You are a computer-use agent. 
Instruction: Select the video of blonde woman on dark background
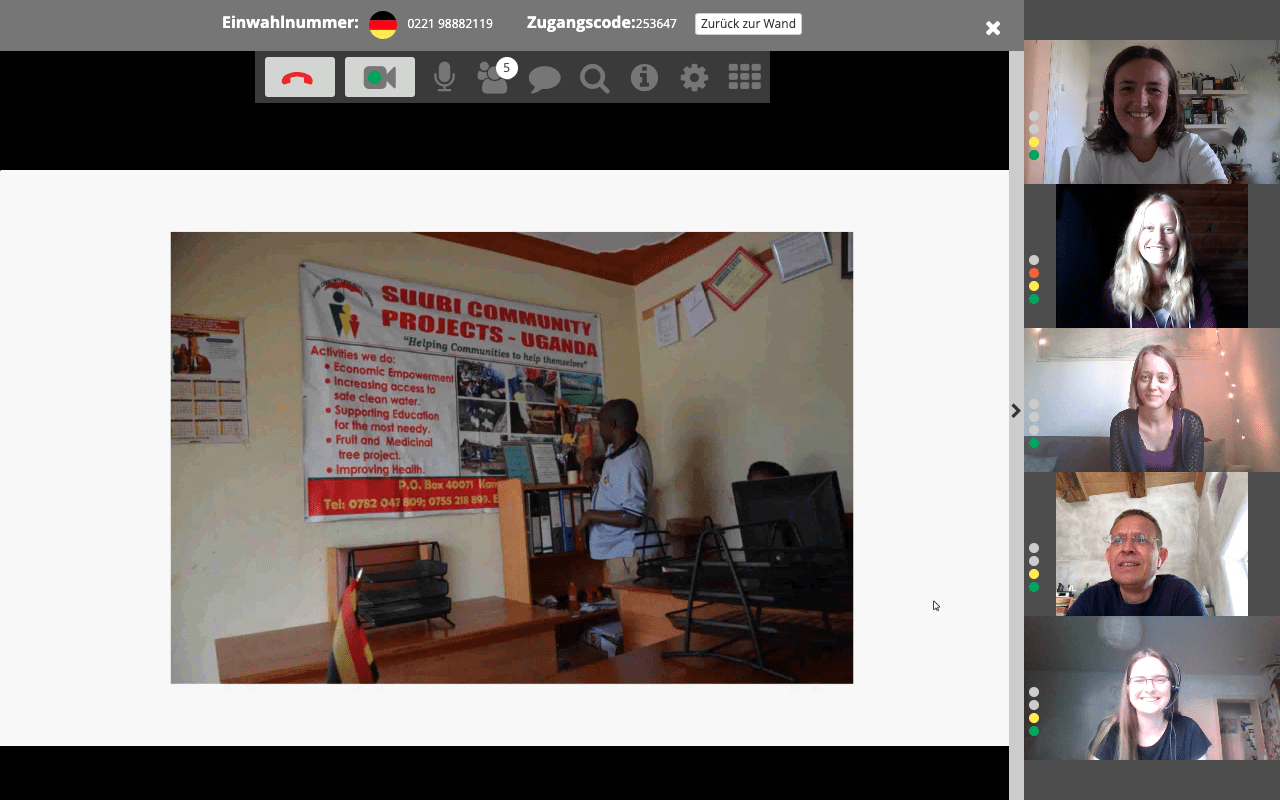[x=1152, y=256]
